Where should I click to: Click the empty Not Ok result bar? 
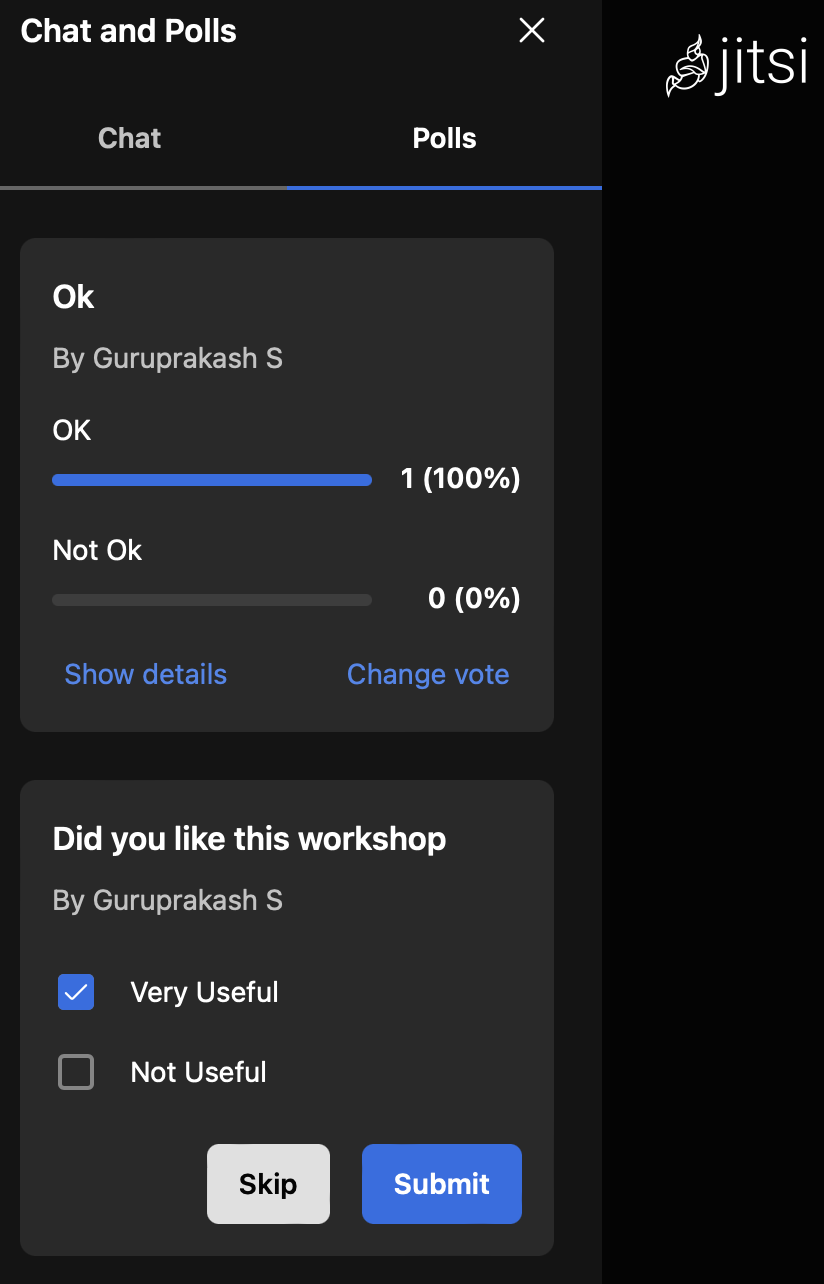[x=212, y=600]
